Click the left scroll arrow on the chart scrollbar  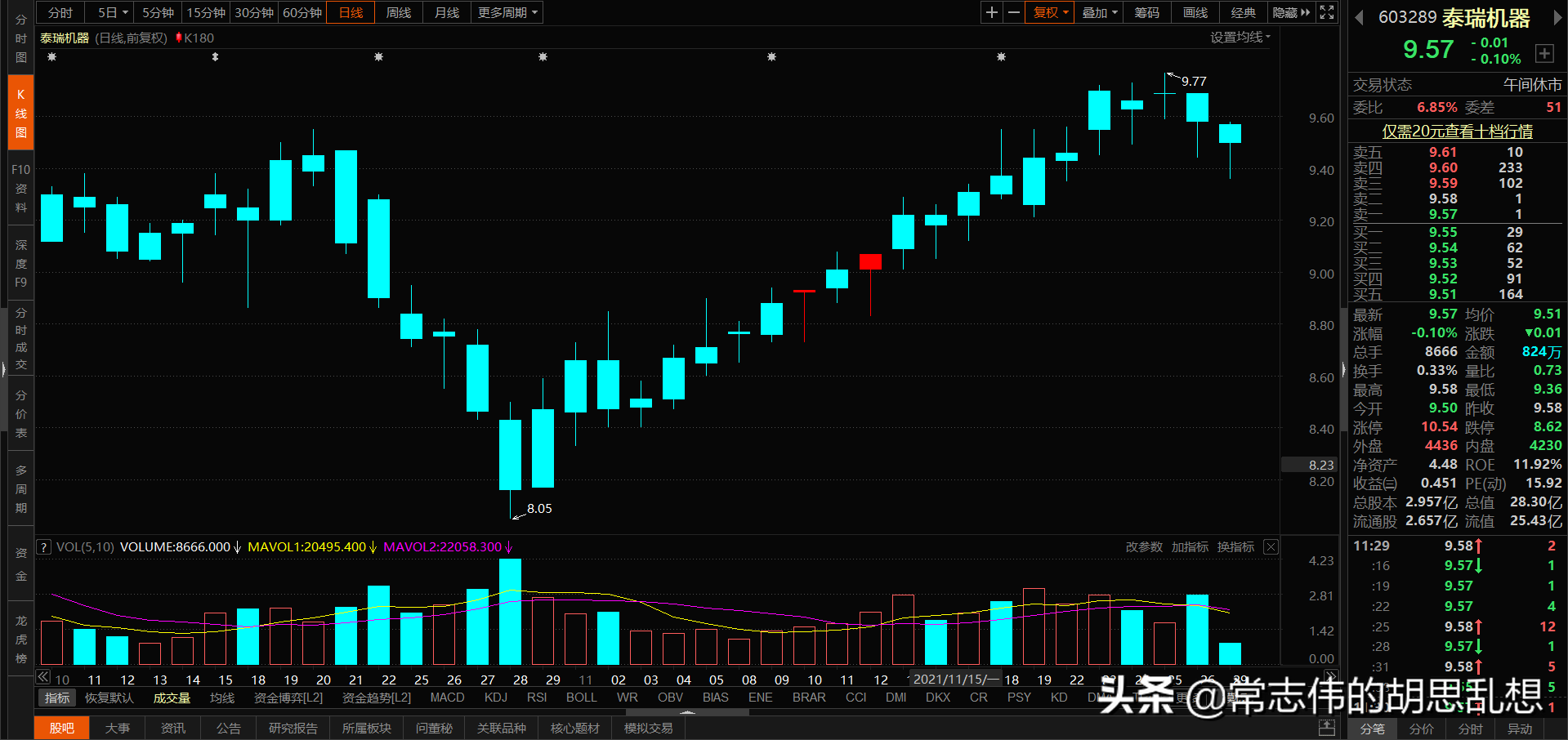(42, 676)
